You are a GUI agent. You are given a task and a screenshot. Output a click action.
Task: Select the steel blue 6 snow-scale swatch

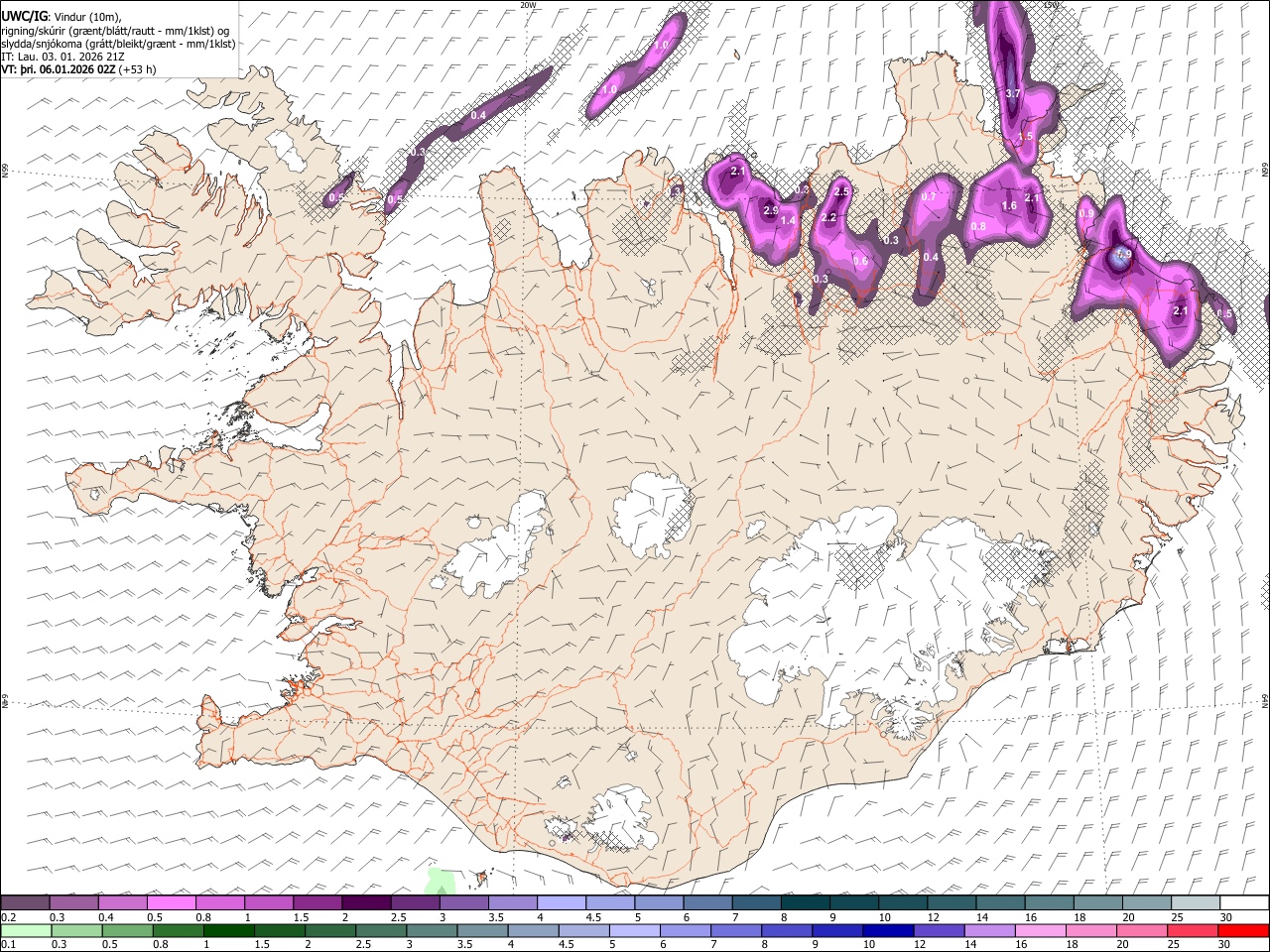[x=707, y=903]
